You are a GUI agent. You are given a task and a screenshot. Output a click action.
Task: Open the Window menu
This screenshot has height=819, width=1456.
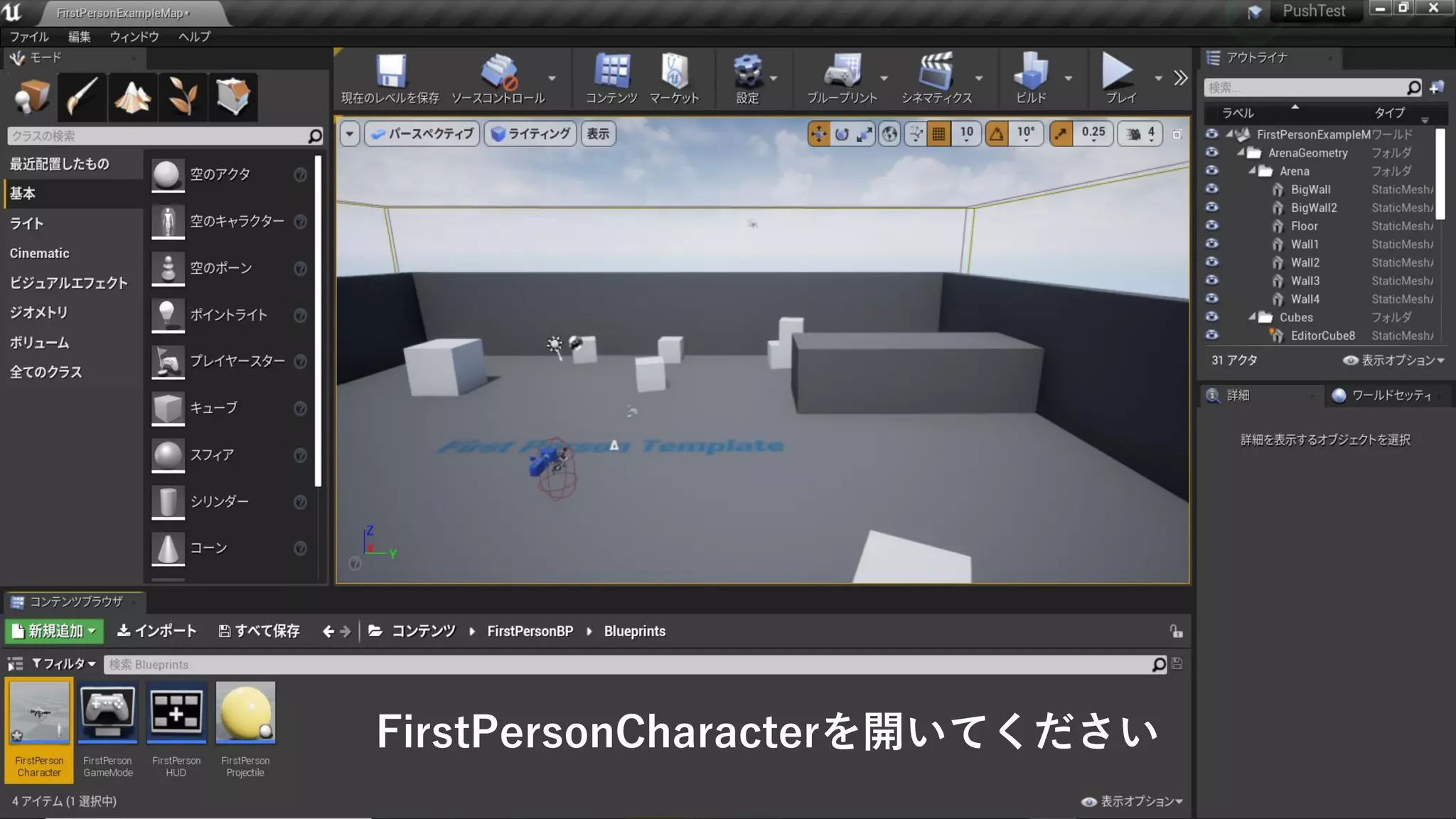click(134, 36)
